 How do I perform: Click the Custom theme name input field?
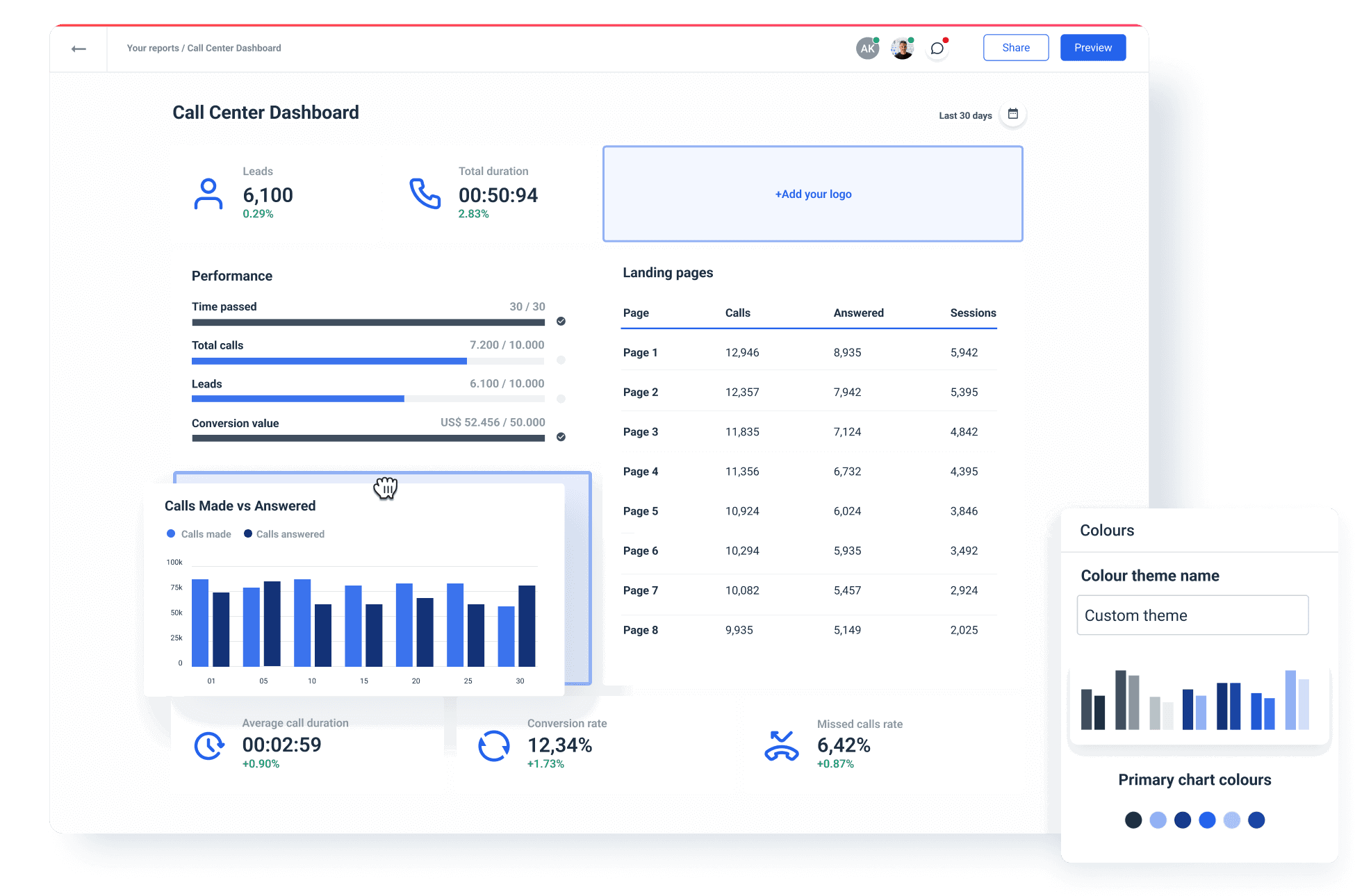(x=1192, y=615)
